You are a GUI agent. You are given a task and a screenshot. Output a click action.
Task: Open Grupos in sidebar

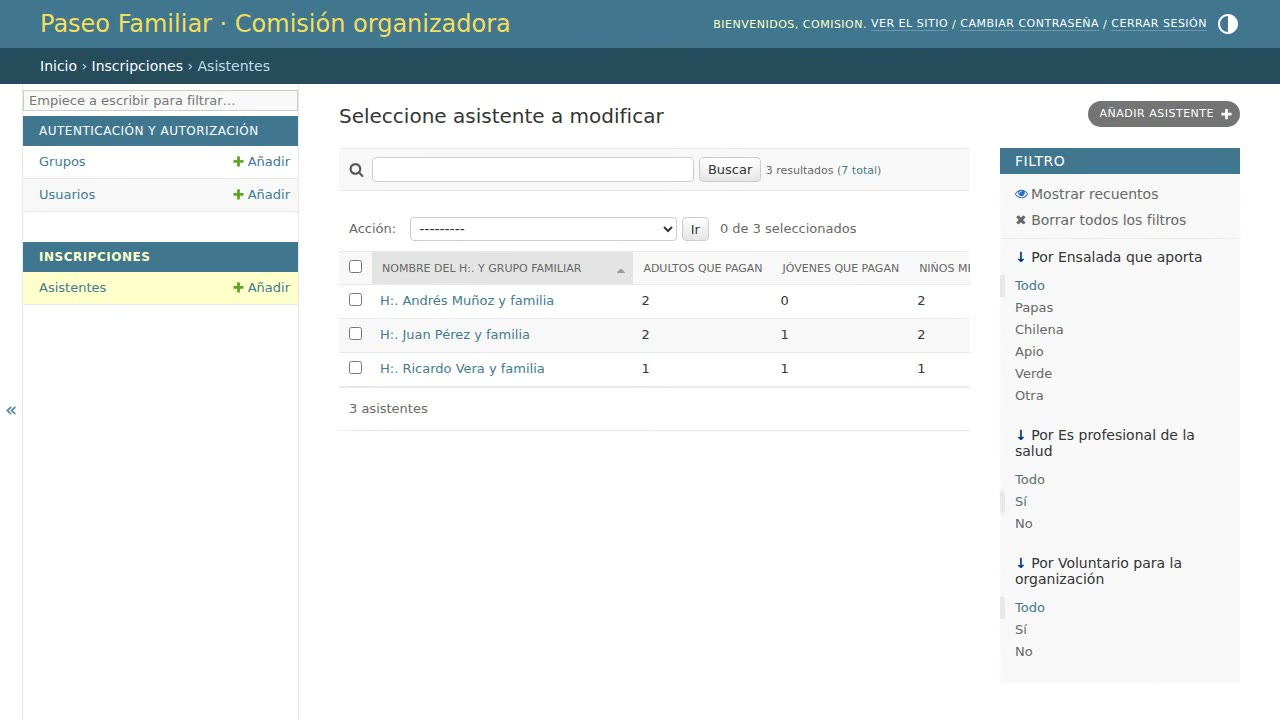(62, 161)
